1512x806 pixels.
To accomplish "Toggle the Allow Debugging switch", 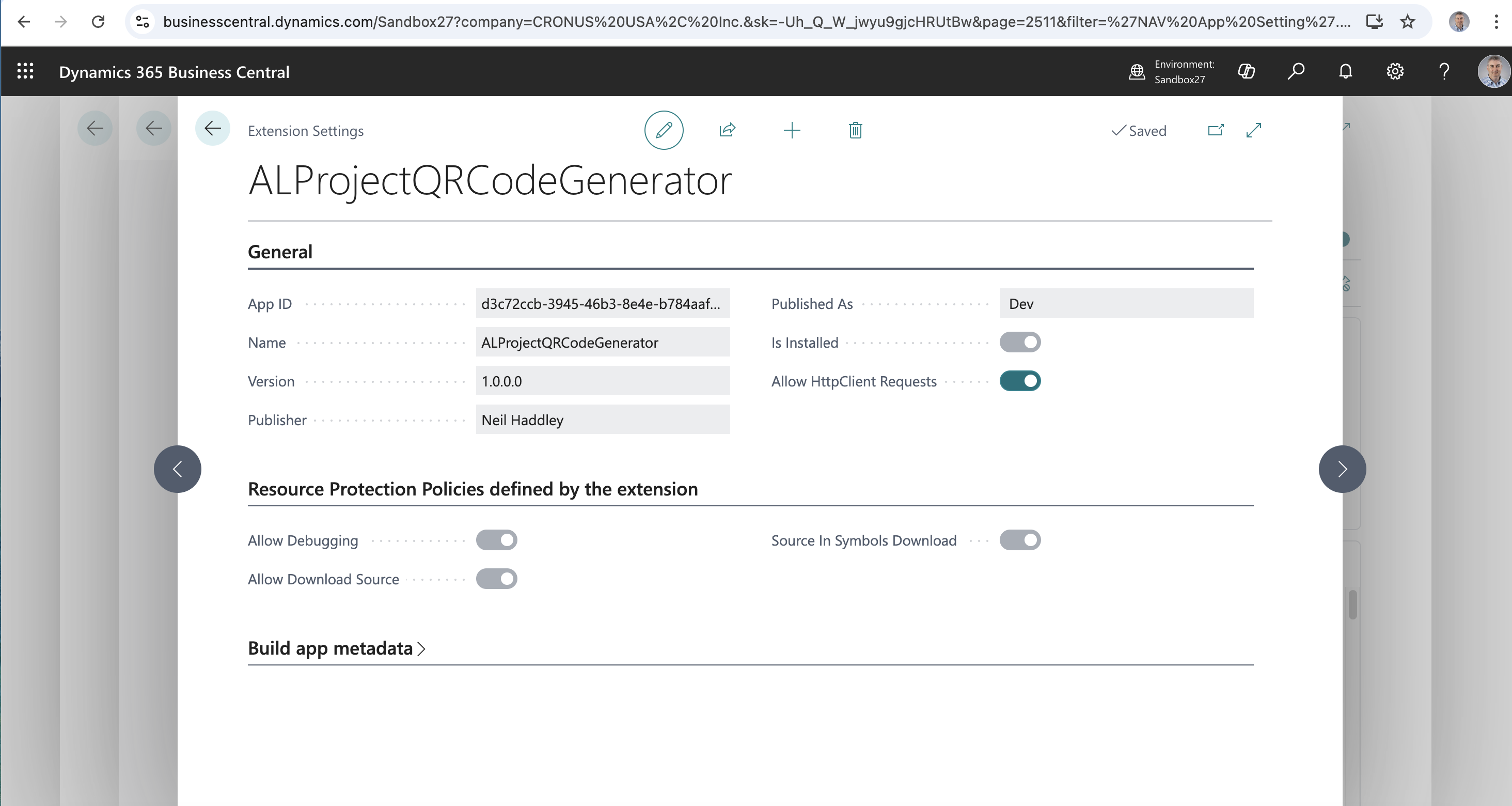I will [x=497, y=540].
